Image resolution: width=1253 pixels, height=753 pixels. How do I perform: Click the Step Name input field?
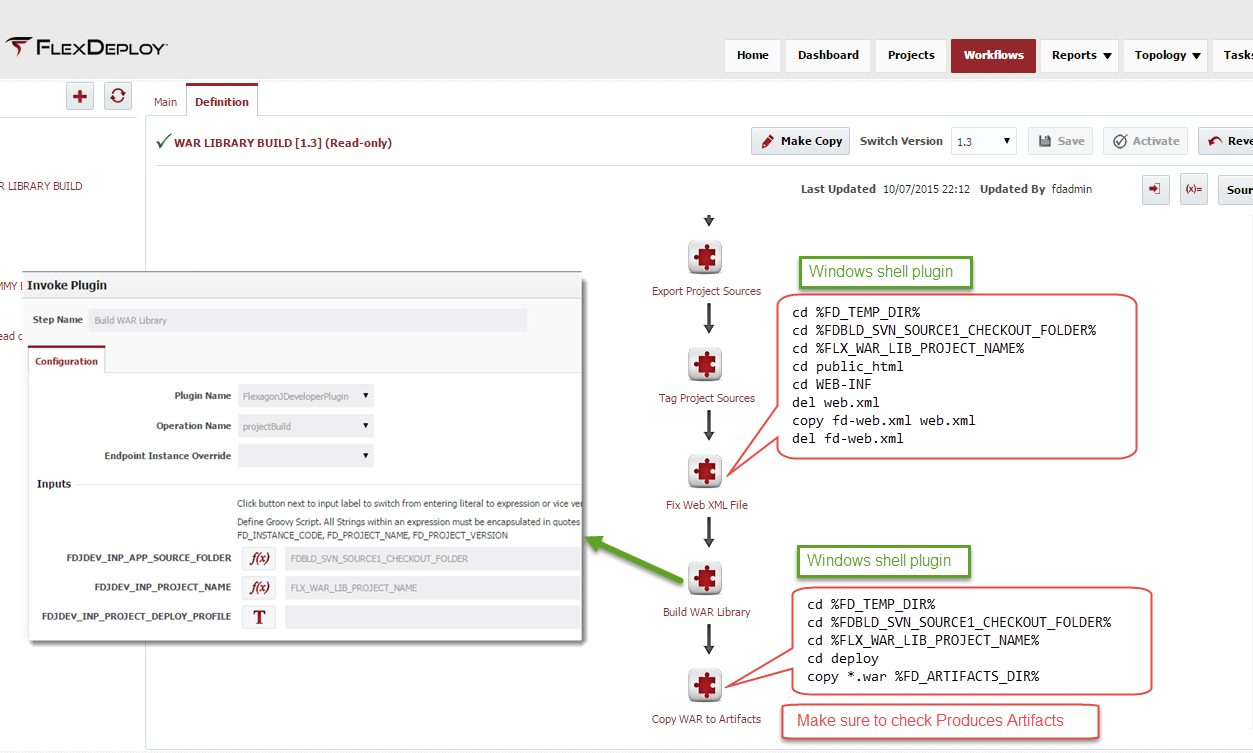308,320
